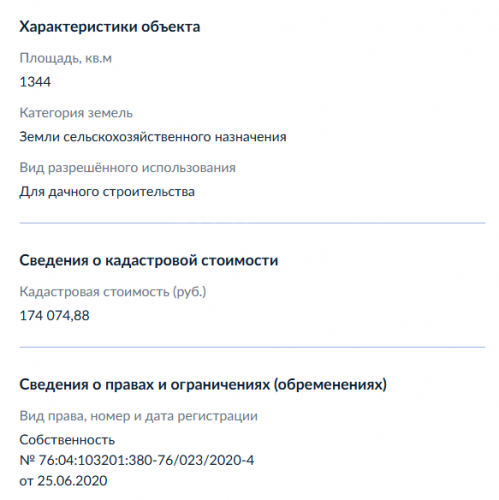Click the label Кадастровая стоимость (руб.)
Image resolution: width=499 pixels, height=500 pixels.
click(x=113, y=292)
